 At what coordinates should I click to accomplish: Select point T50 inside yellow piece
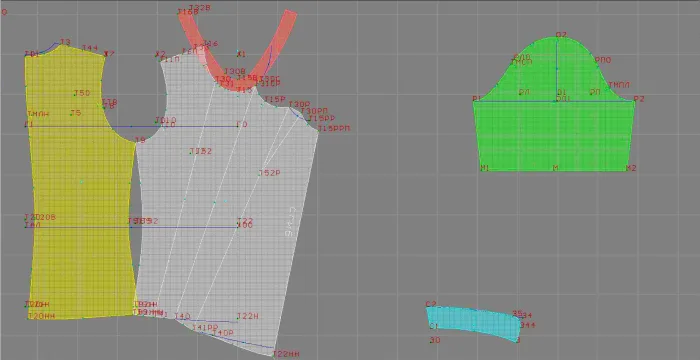pos(82,93)
